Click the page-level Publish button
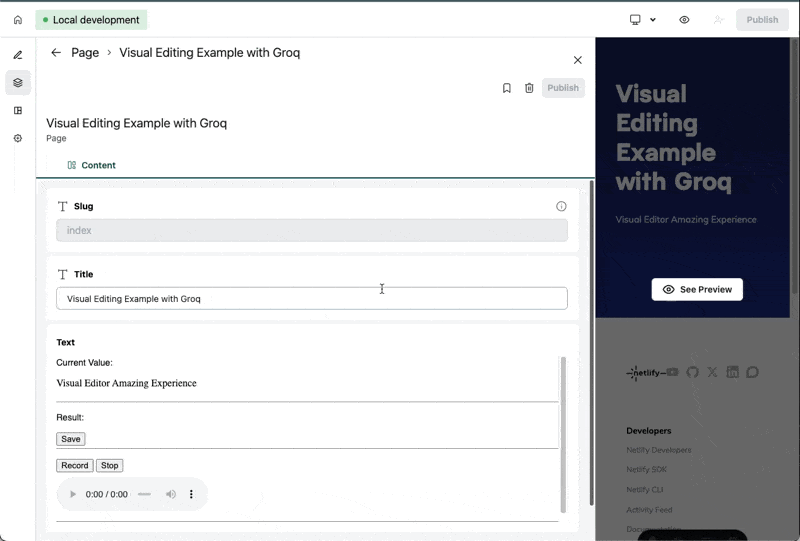 (563, 88)
